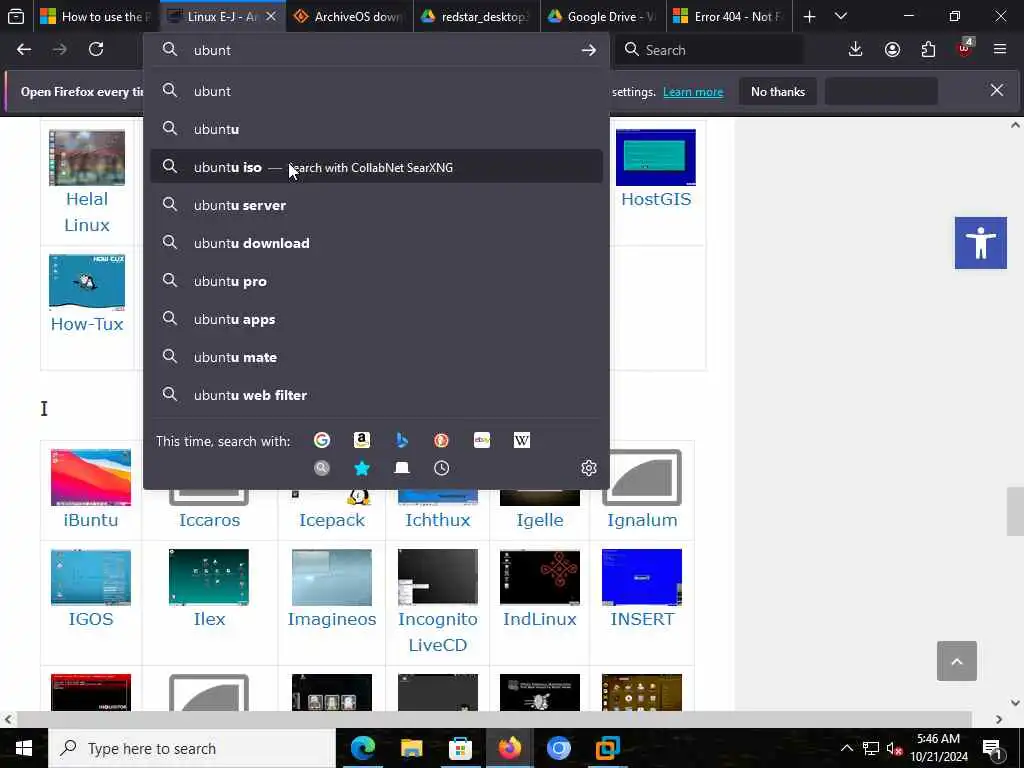
Task: Open the Windows Start menu
Action: pyautogui.click(x=24, y=748)
